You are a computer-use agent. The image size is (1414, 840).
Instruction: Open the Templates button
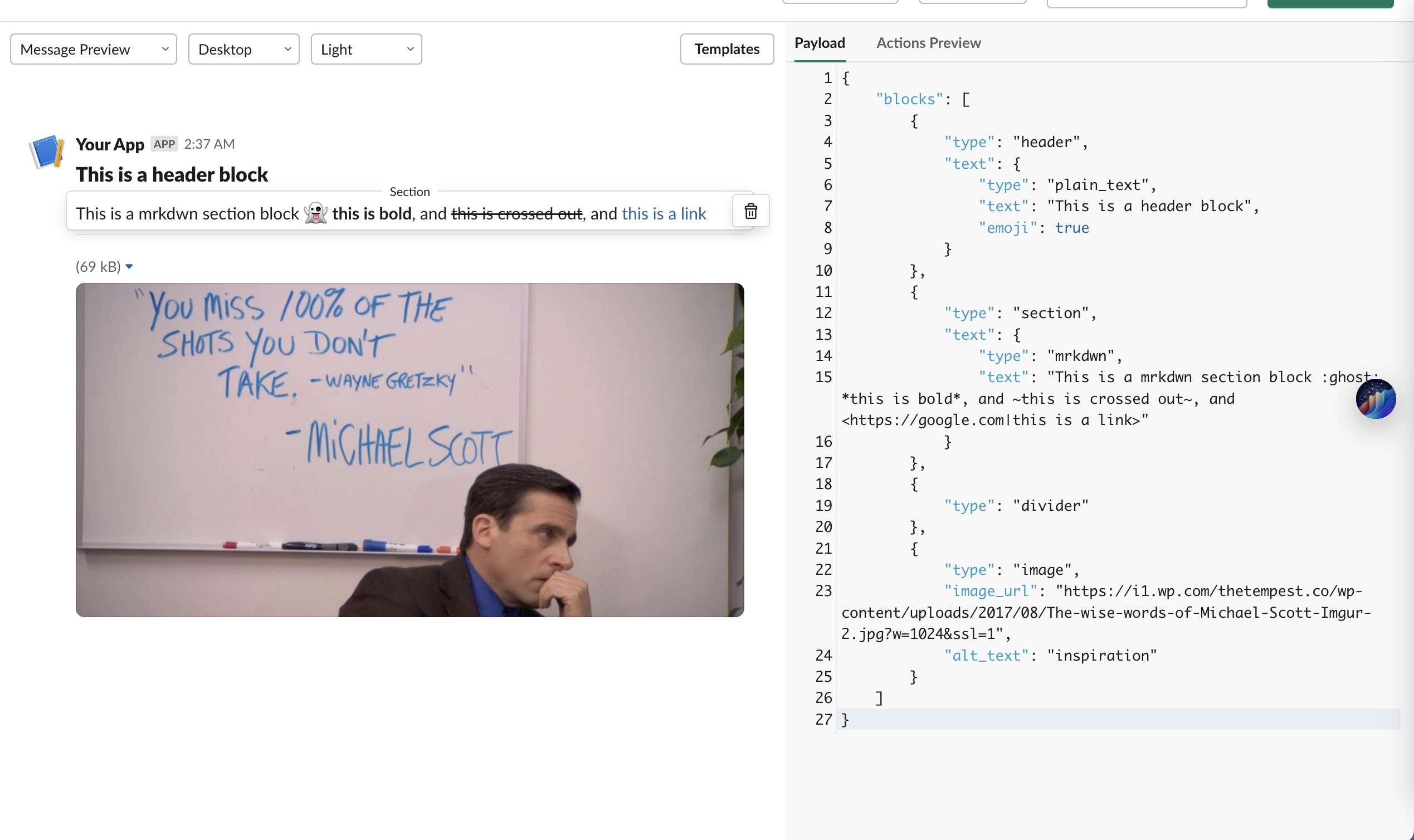(x=726, y=49)
